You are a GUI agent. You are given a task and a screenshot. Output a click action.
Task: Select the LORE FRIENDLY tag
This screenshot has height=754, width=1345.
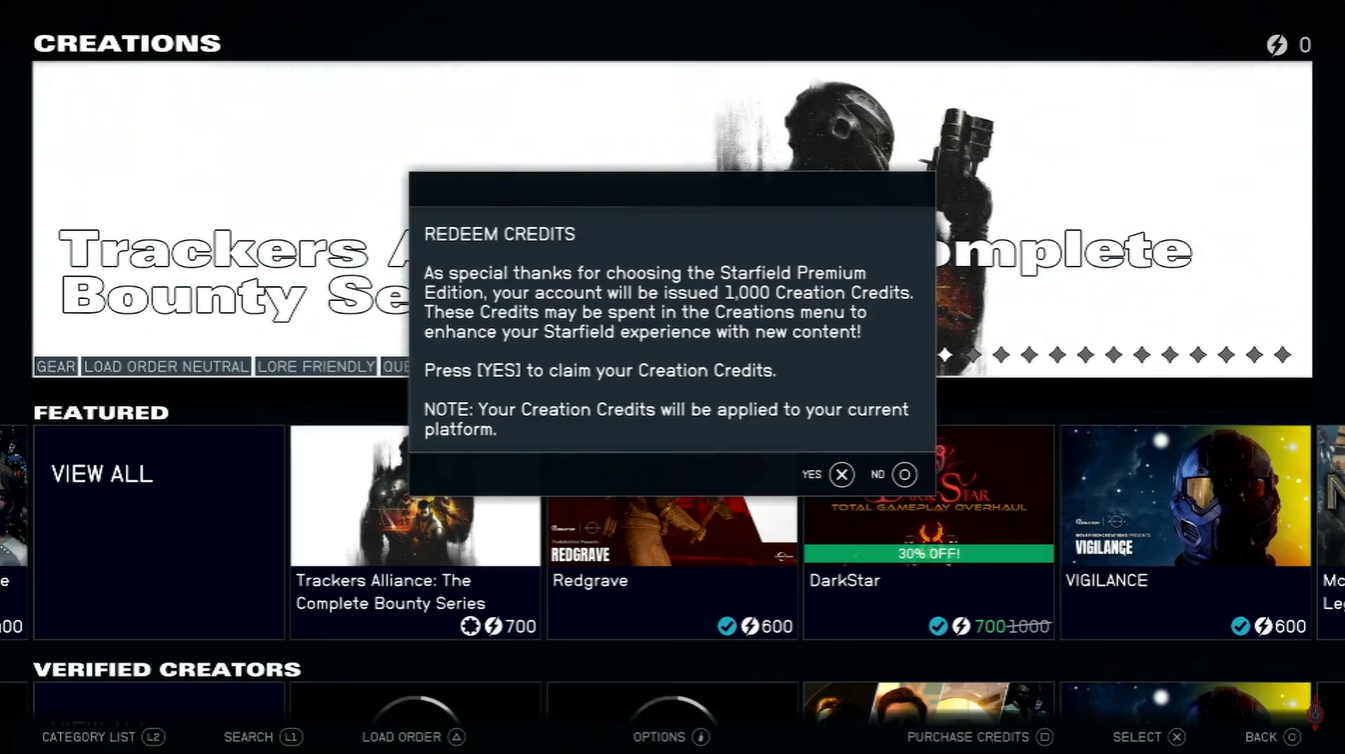point(316,367)
